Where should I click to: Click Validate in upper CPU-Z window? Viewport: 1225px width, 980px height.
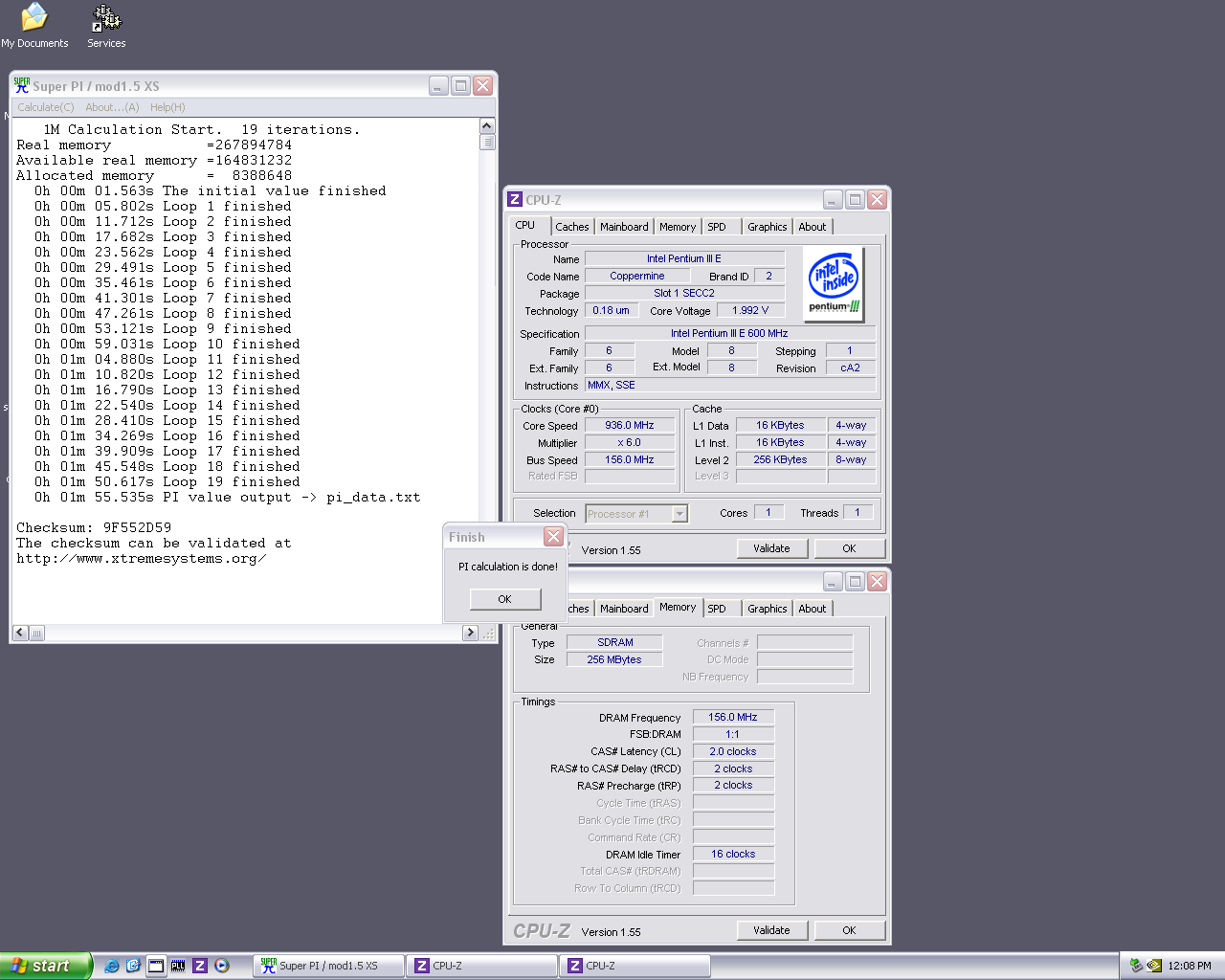[771, 548]
